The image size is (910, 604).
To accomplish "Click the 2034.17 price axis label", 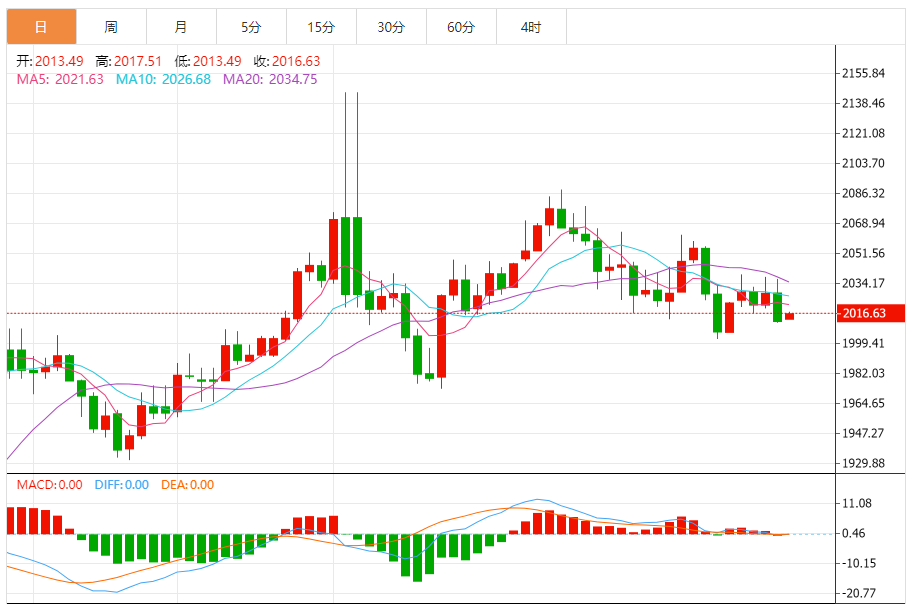I will tap(863, 283).
